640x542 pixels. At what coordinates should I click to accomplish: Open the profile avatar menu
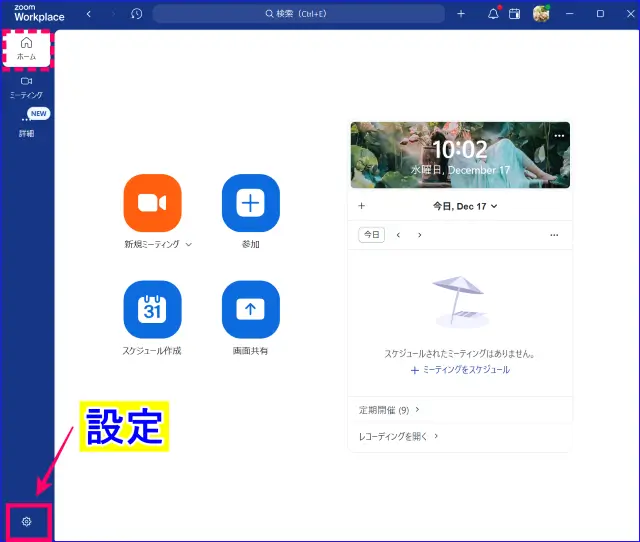pos(541,14)
